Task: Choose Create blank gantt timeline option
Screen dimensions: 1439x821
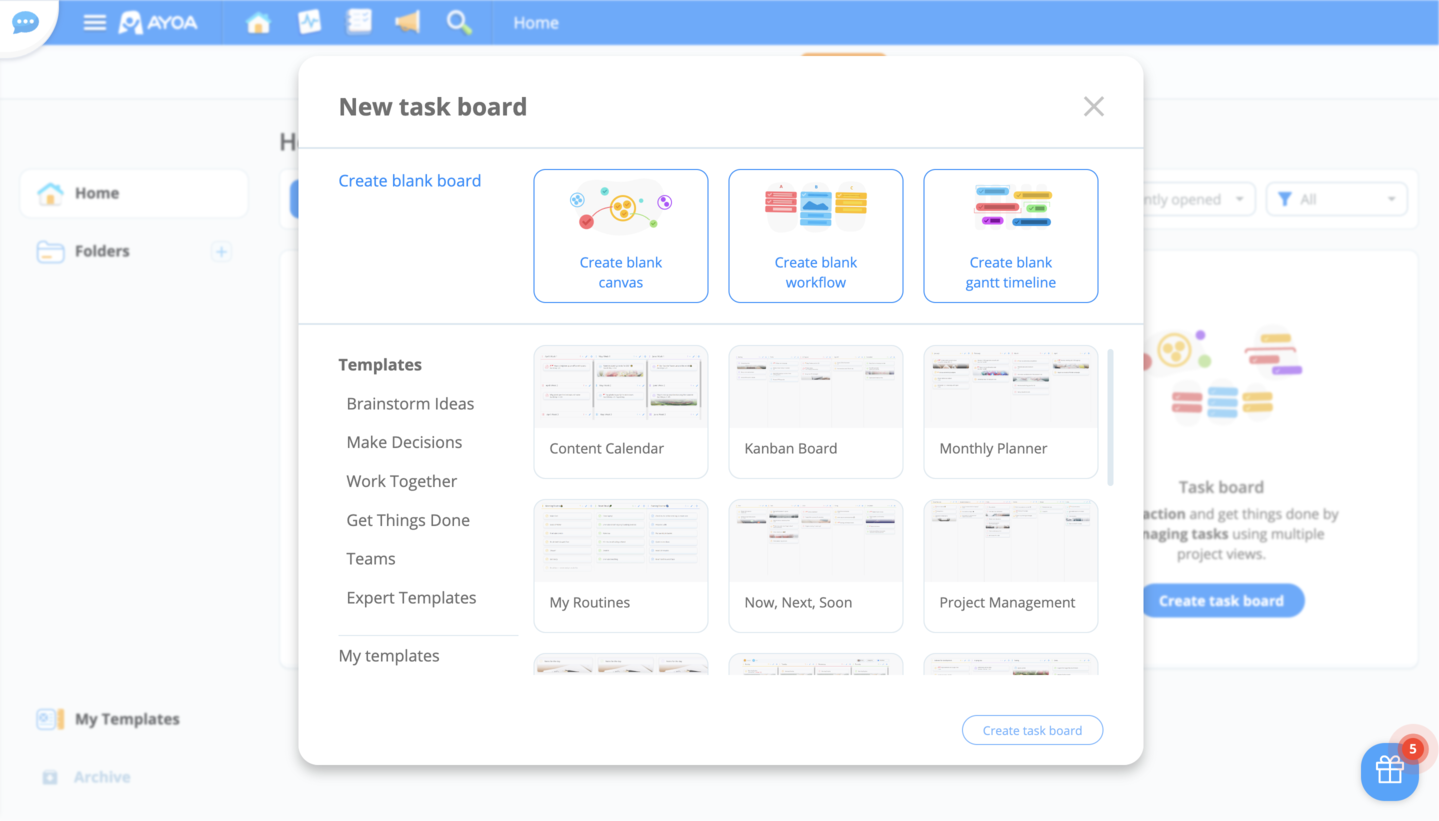Action: tap(1010, 236)
